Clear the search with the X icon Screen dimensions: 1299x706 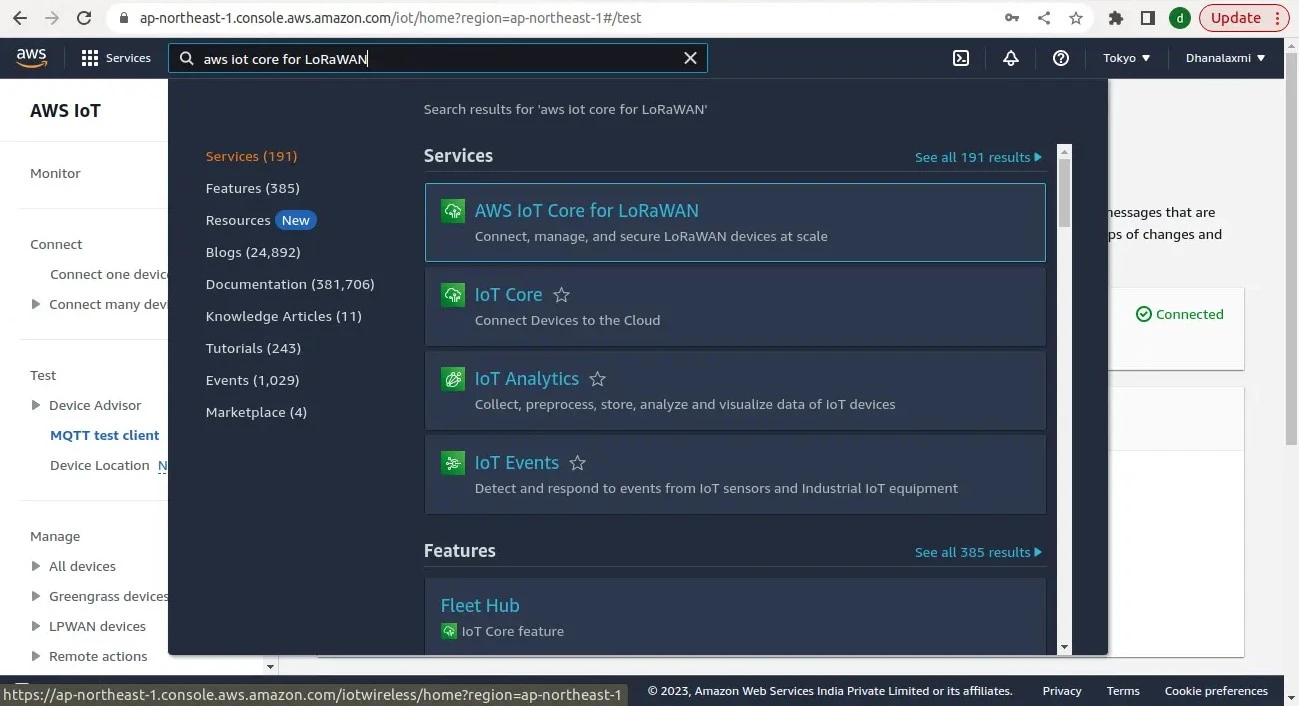(690, 58)
